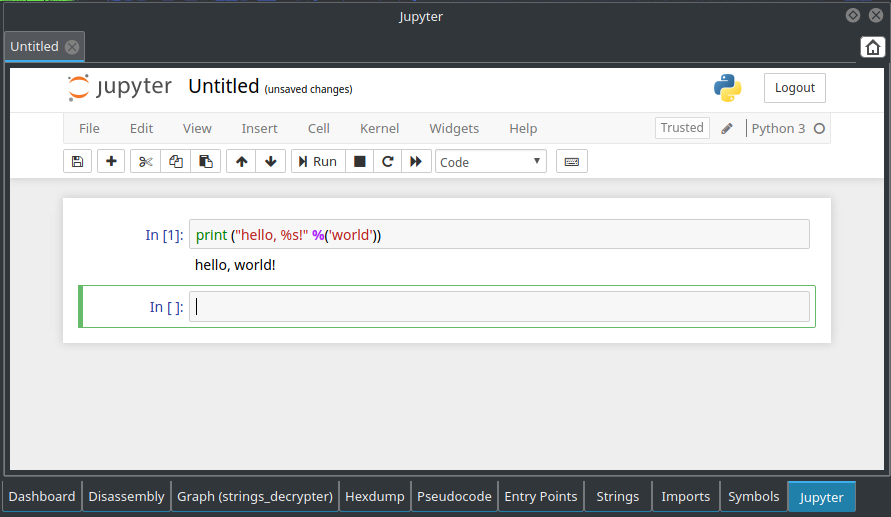Screen dimensions: 891x517
Task: Restart kernel and run all cells icon
Action: pos(416,161)
